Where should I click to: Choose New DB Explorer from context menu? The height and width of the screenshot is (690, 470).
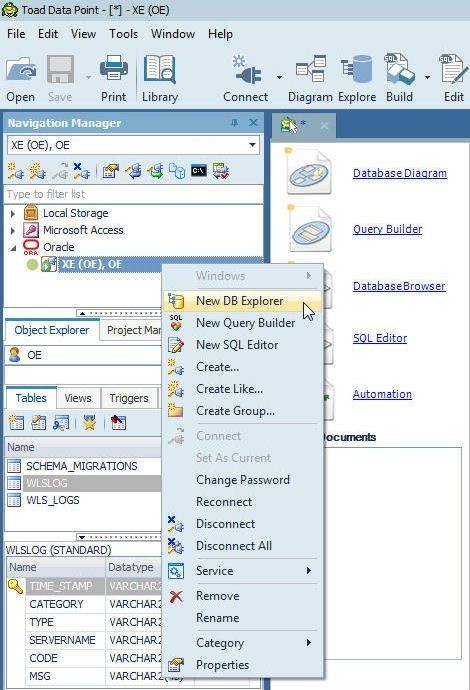[x=242, y=301]
